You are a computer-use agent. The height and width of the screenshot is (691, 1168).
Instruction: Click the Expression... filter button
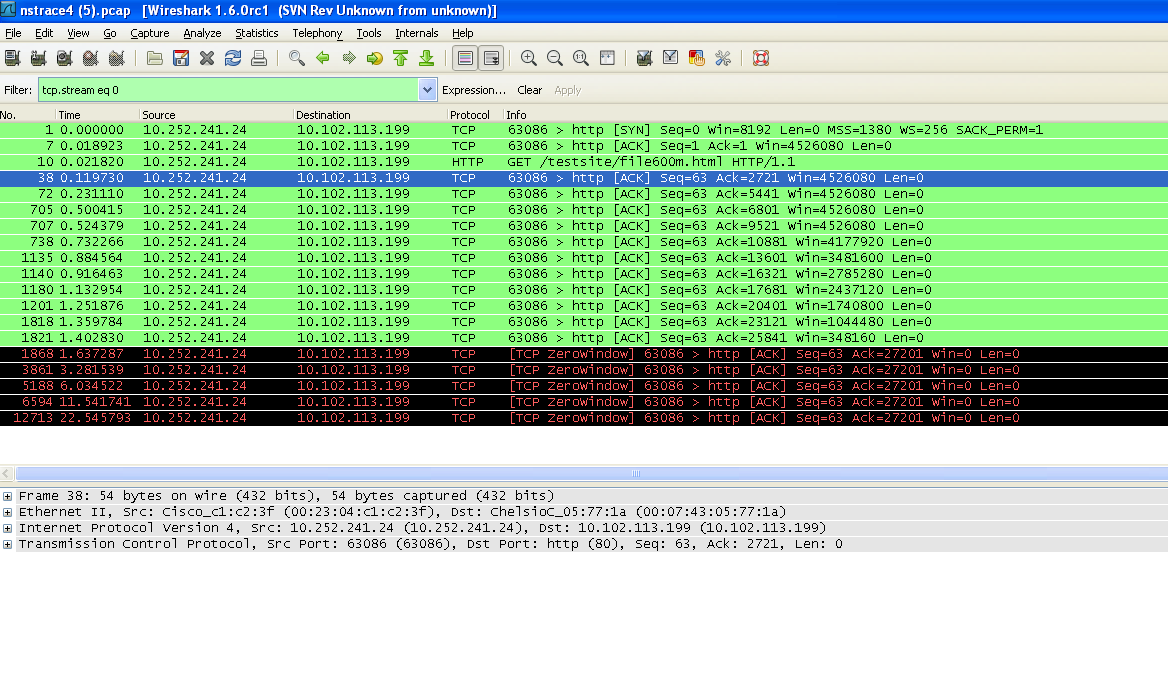[474, 90]
